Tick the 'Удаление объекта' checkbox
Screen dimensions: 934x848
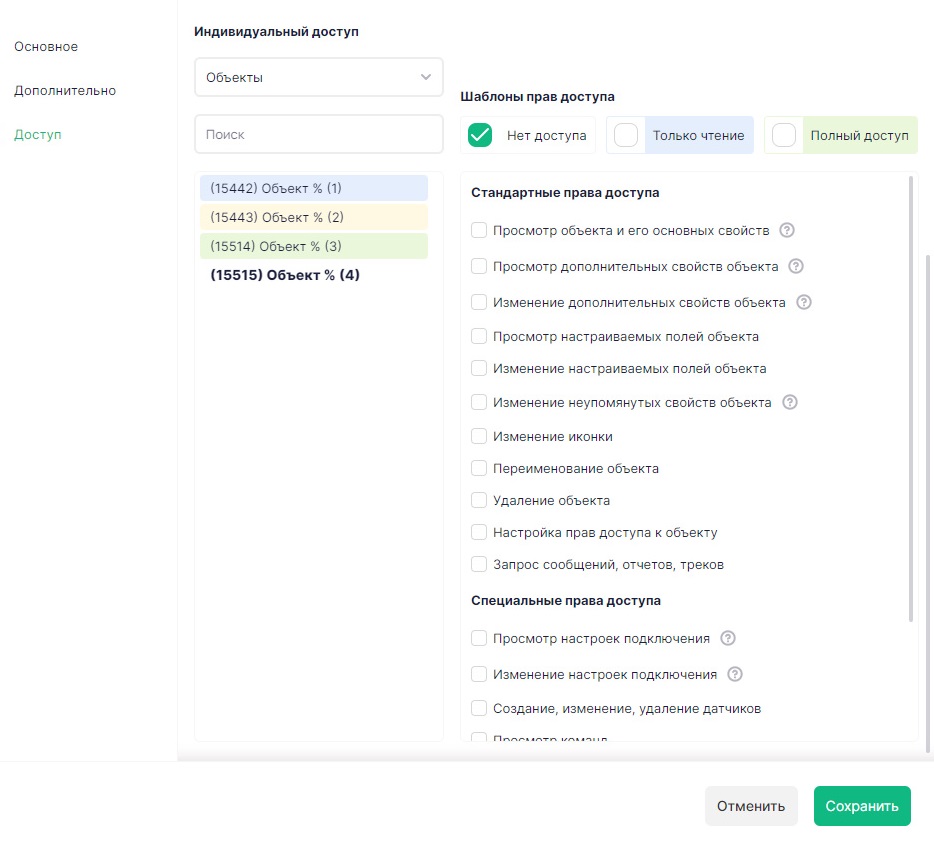tap(479, 500)
